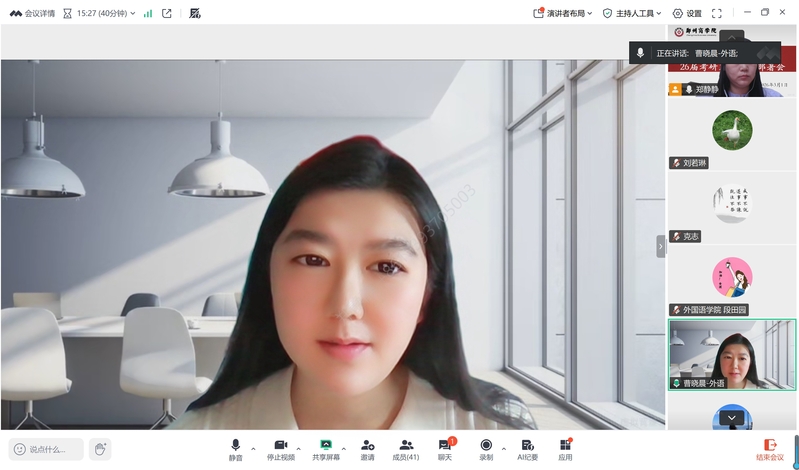
Task: Click the raise hand reaction icon
Action: pos(100,449)
